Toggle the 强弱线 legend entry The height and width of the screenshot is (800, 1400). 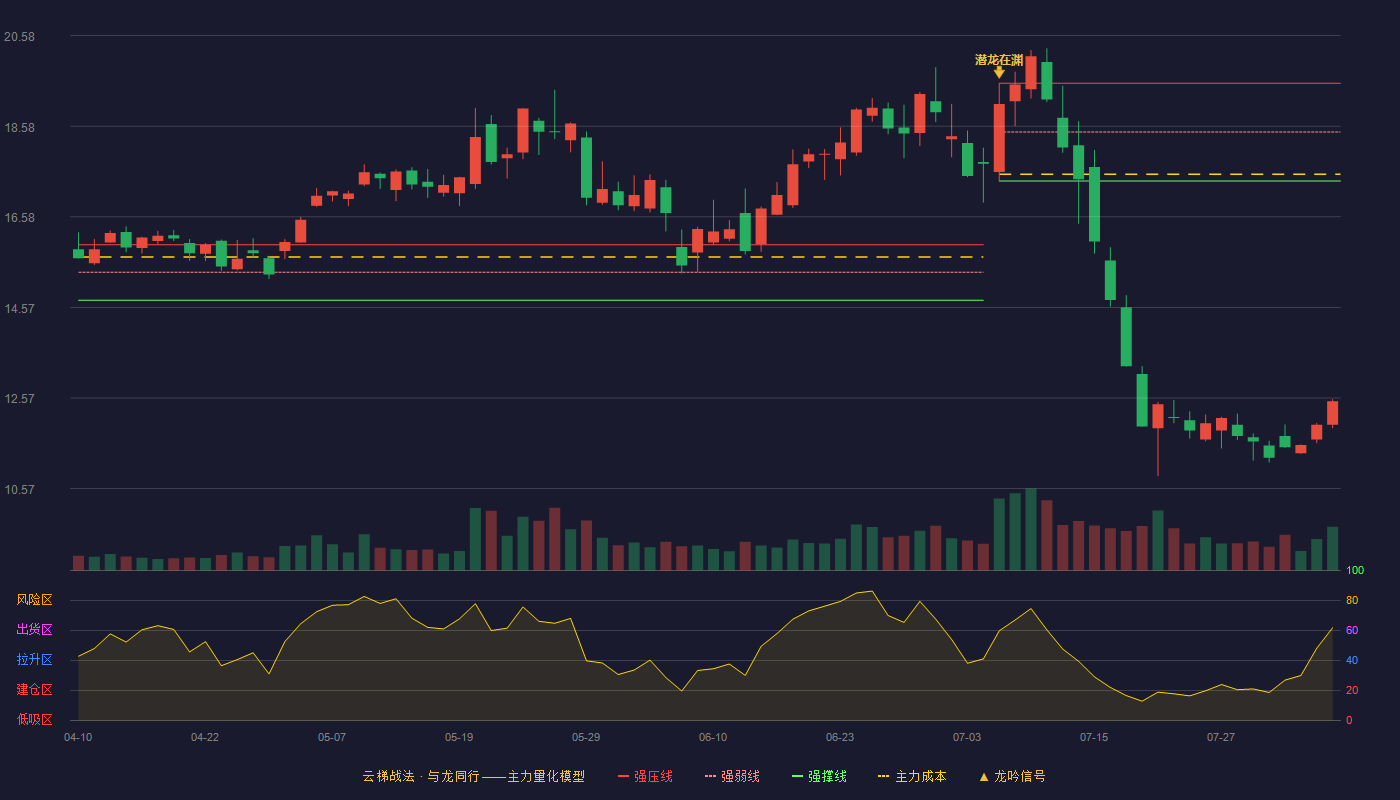click(732, 776)
